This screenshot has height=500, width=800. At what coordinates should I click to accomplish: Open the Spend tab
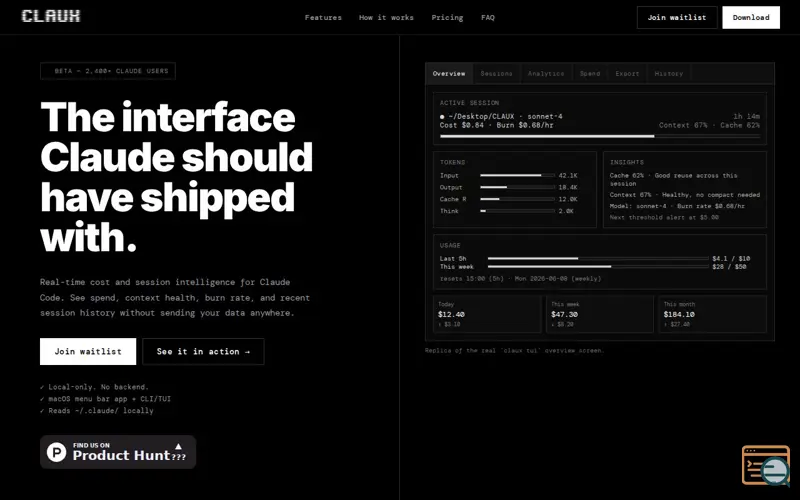pos(590,73)
